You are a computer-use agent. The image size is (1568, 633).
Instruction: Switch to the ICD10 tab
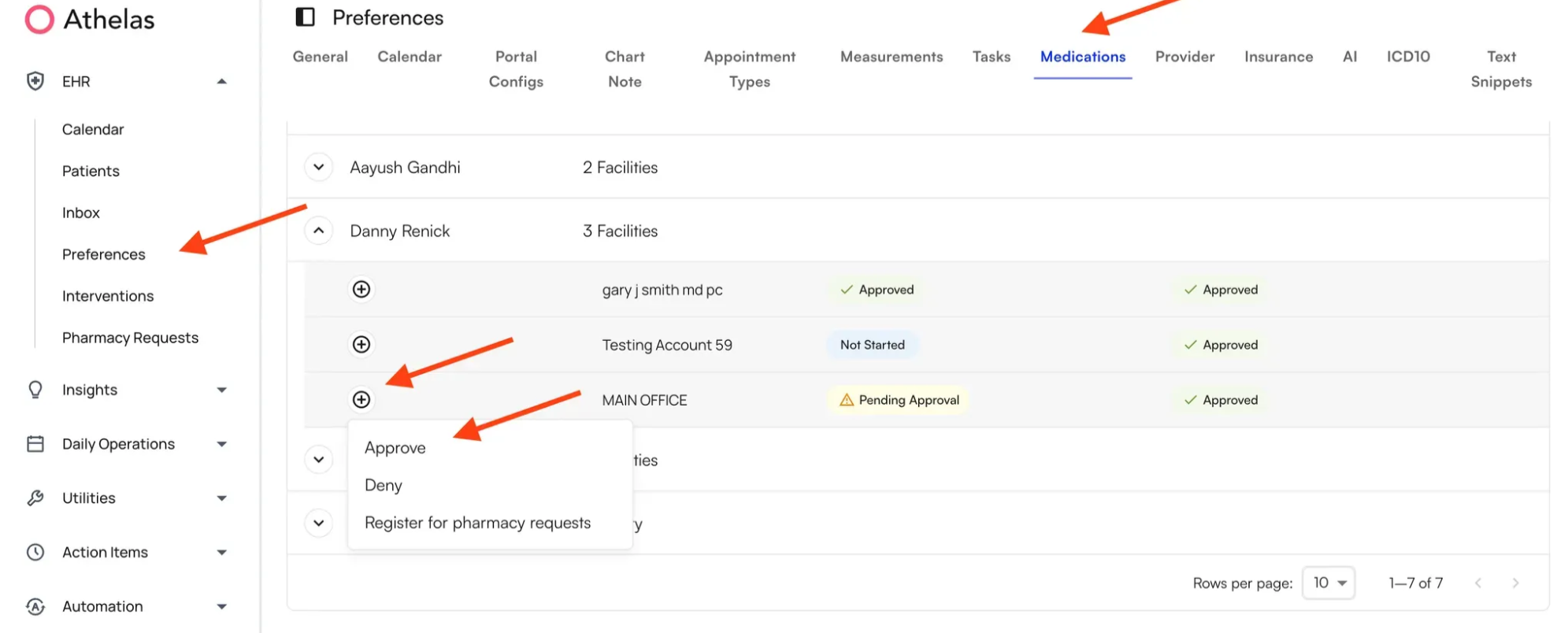pos(1408,57)
